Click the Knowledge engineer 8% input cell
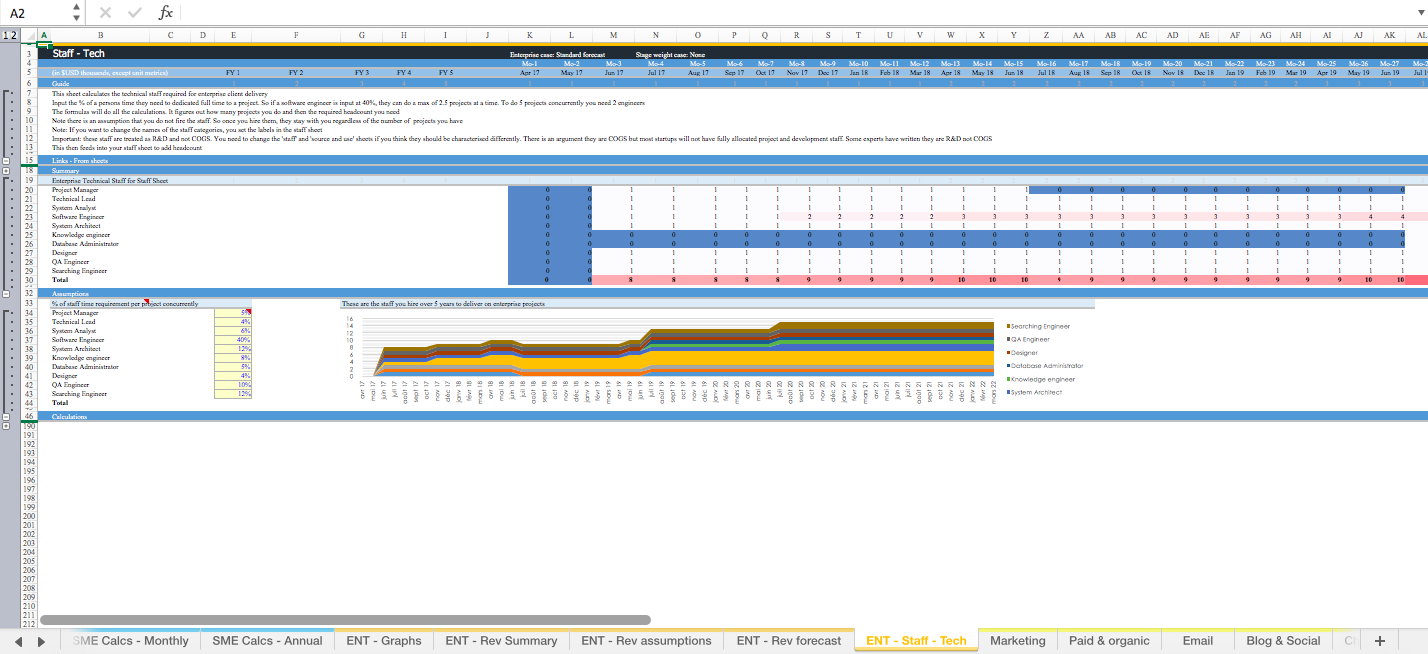 pos(233,358)
